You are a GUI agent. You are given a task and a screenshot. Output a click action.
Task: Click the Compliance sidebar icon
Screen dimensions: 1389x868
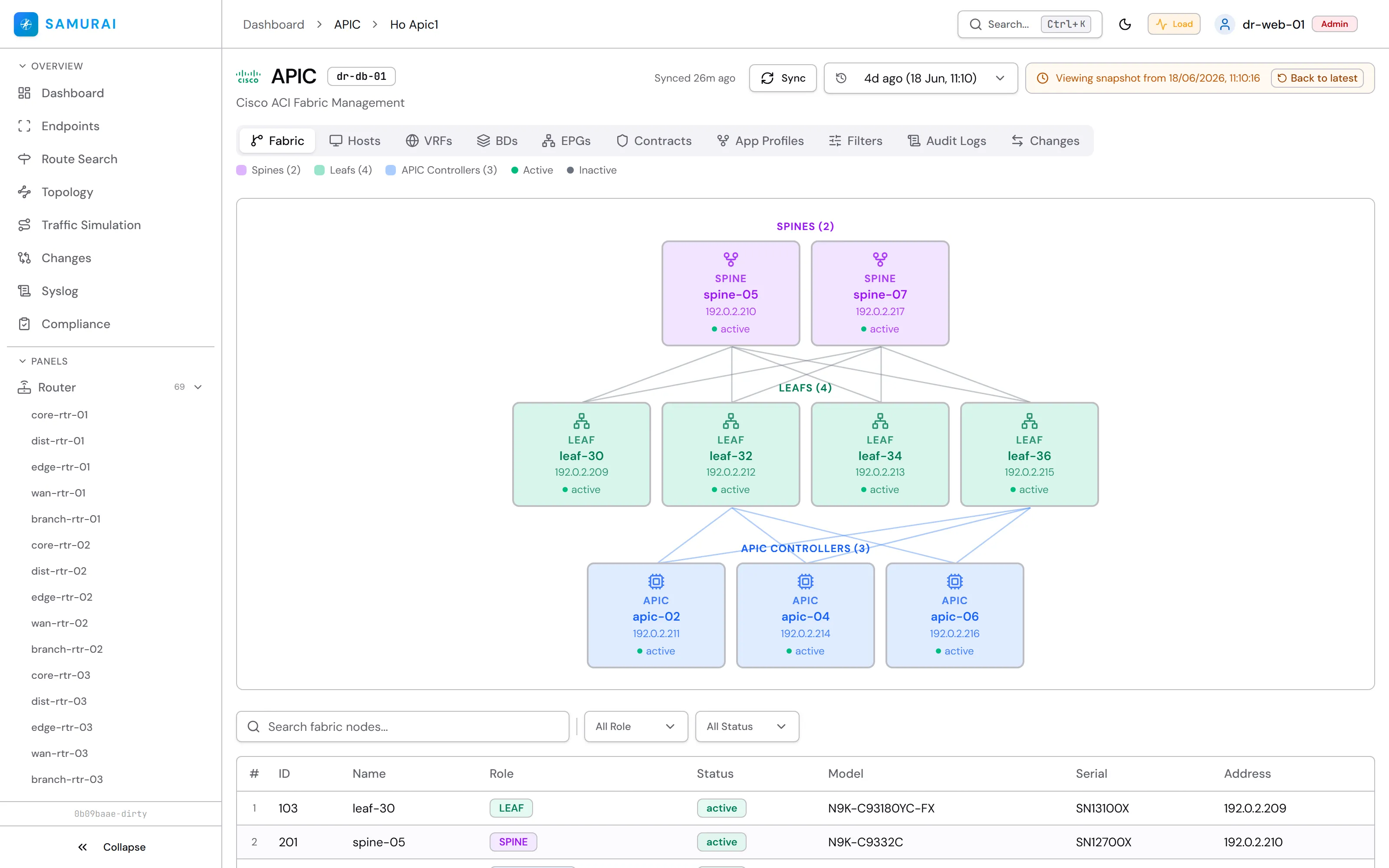pyautogui.click(x=24, y=324)
